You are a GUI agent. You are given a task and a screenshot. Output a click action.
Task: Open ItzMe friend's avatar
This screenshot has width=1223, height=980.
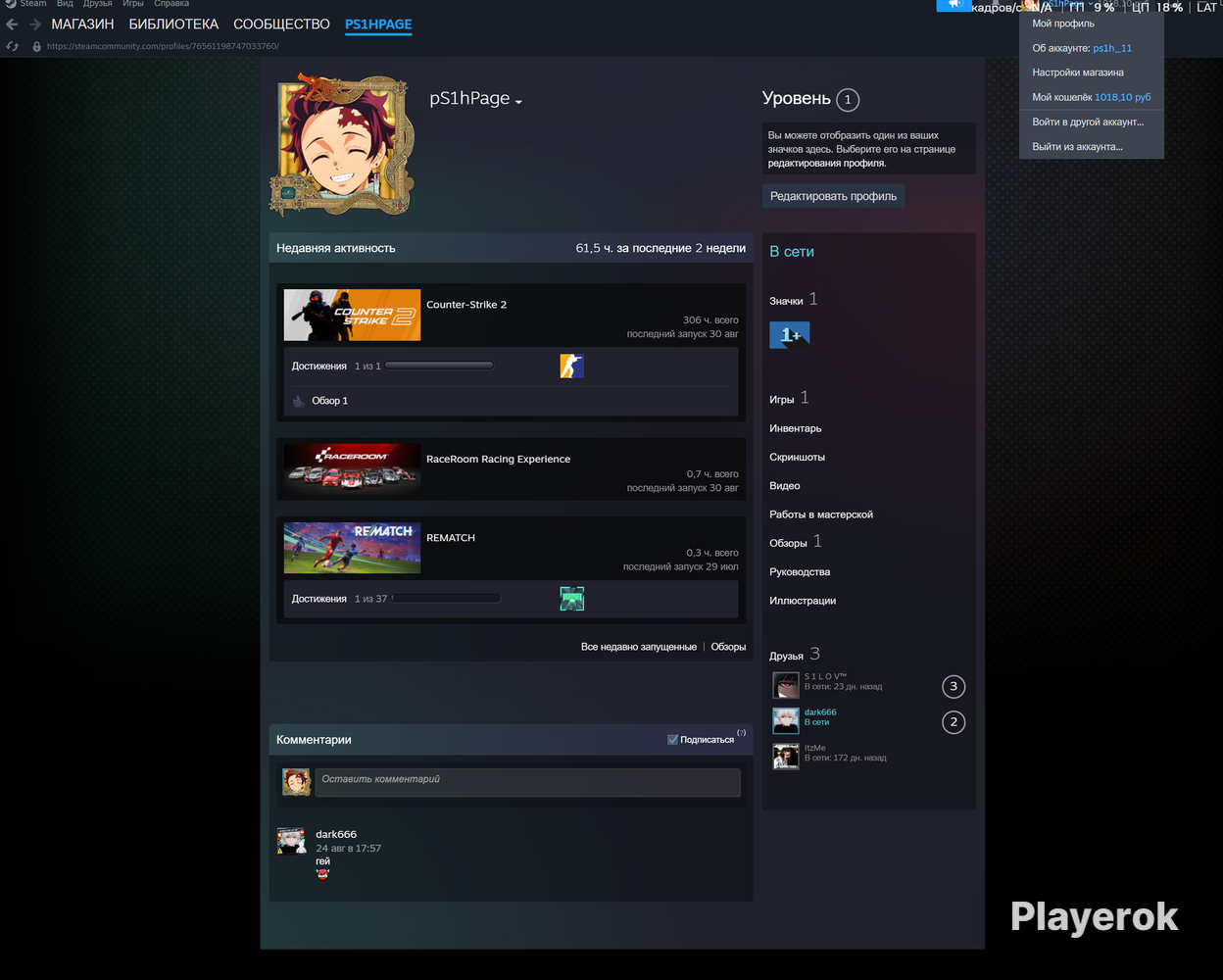[786, 756]
